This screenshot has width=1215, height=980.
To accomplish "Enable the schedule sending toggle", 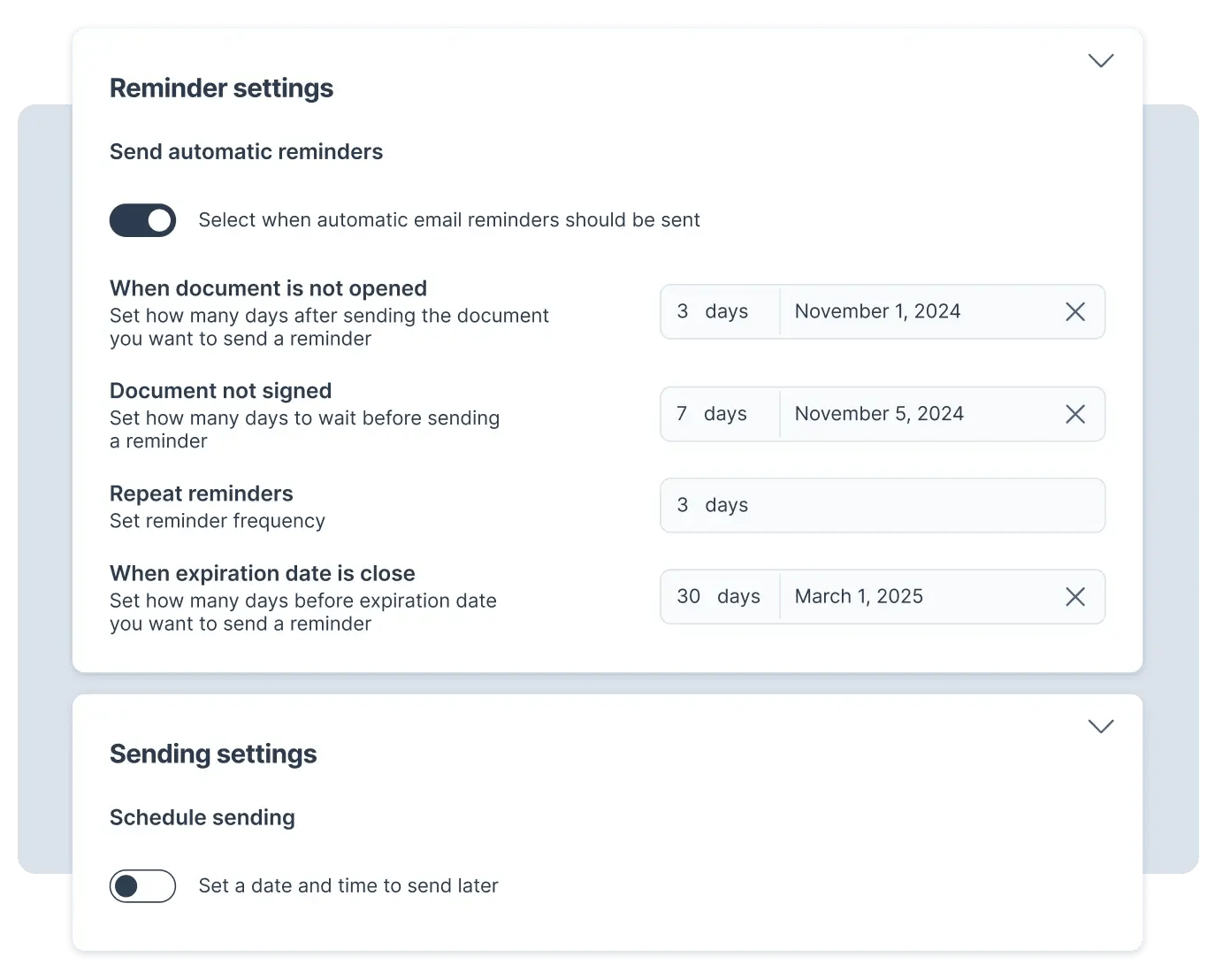I will [142, 885].
